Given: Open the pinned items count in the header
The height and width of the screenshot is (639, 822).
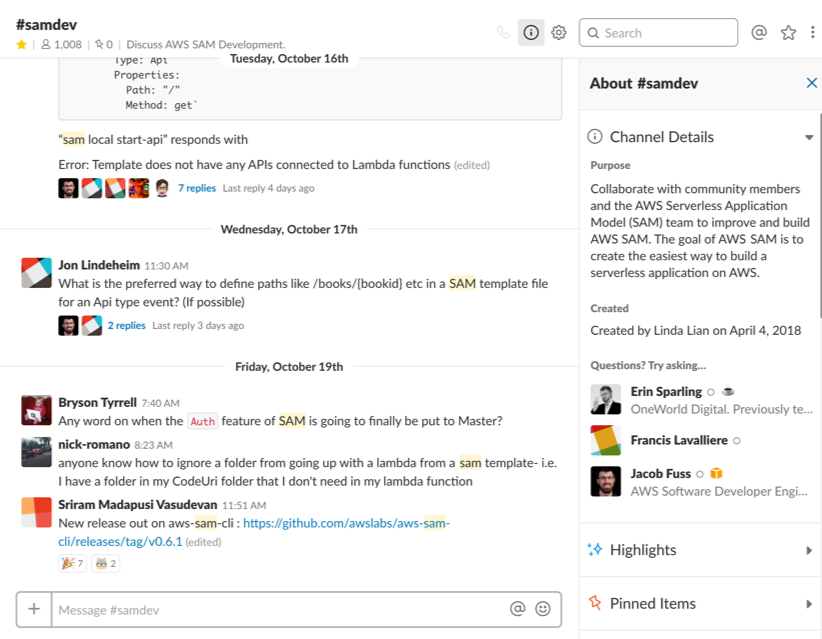Looking at the screenshot, I should (x=104, y=45).
